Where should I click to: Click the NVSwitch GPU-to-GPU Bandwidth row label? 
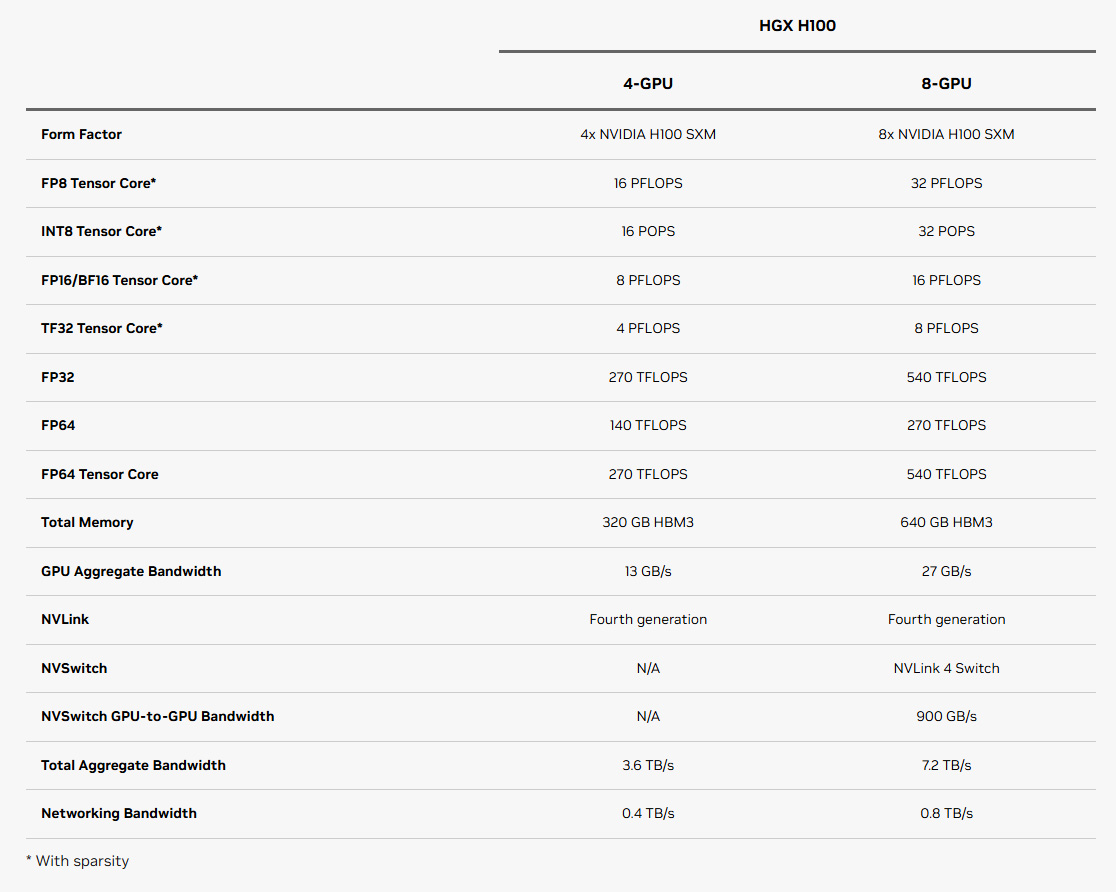157,716
